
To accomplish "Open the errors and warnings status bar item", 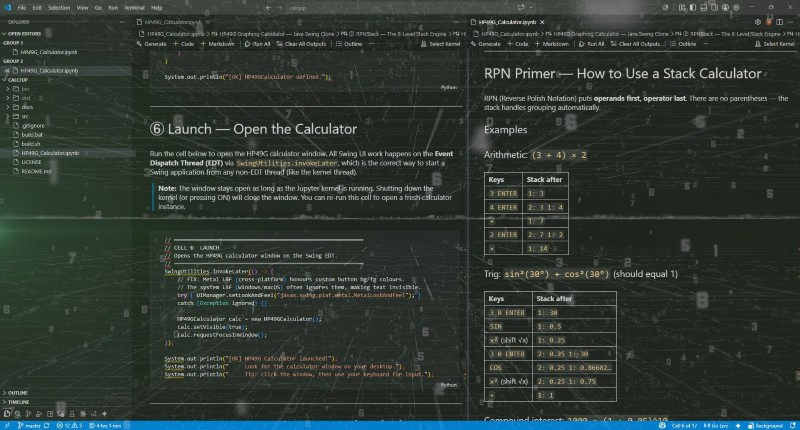I will pos(69,425).
